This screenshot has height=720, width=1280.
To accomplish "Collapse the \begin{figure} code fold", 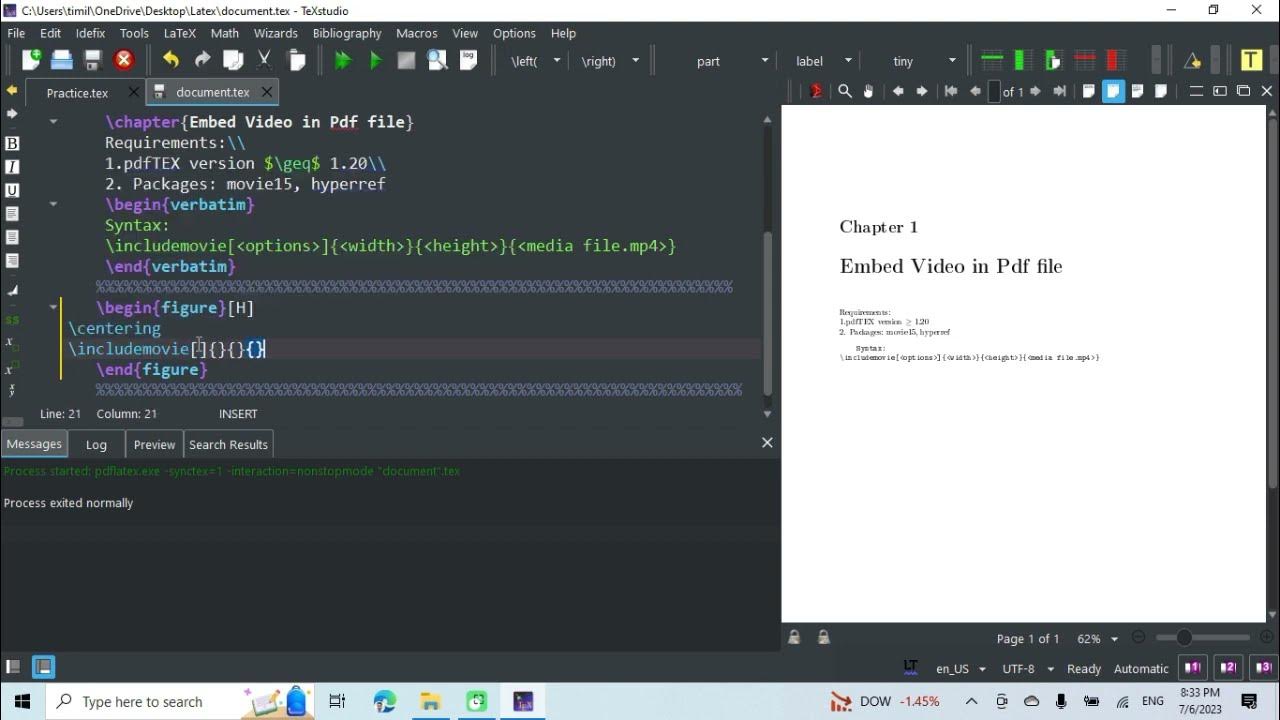I will pyautogui.click(x=53, y=307).
